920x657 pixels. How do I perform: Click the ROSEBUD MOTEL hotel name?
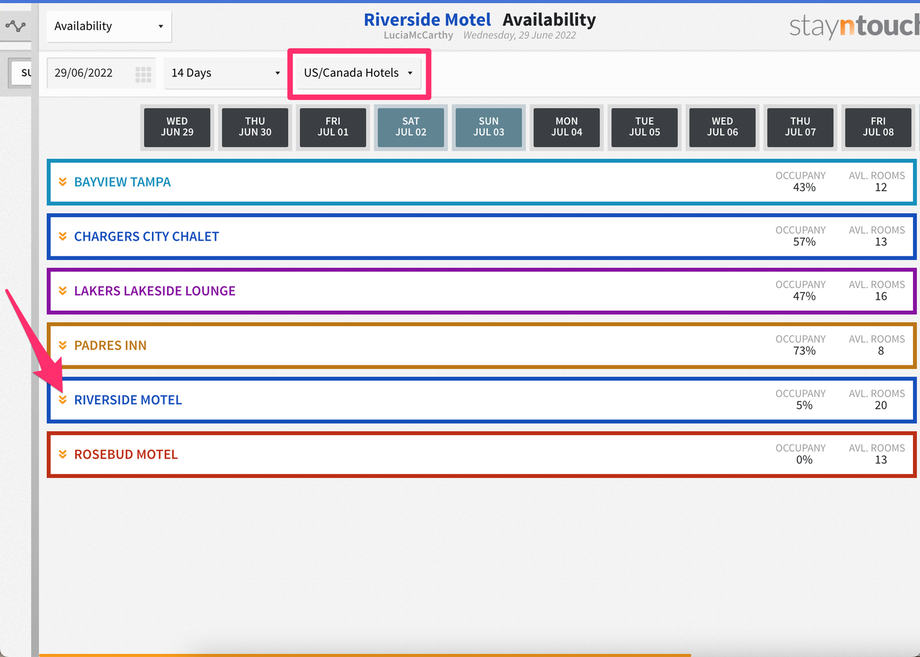[x=126, y=455]
